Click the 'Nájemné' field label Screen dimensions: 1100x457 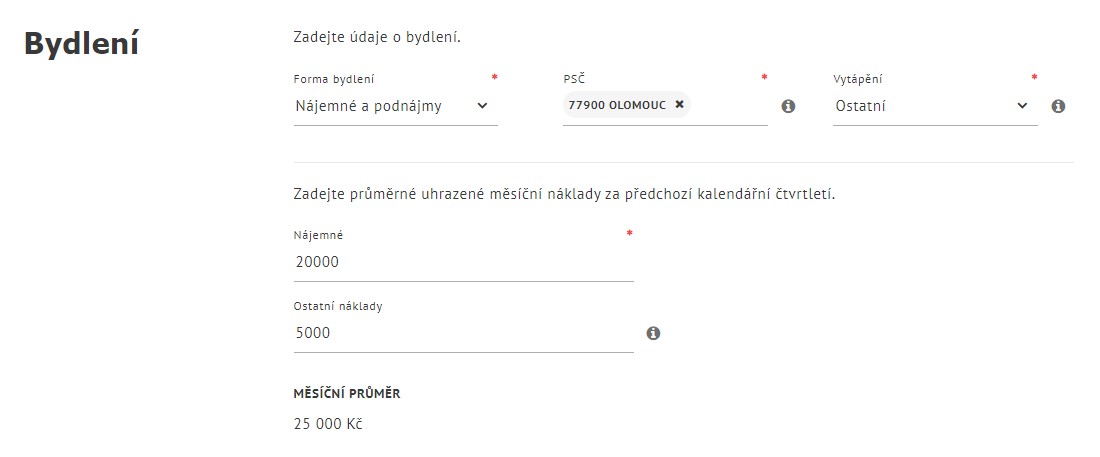click(x=318, y=235)
